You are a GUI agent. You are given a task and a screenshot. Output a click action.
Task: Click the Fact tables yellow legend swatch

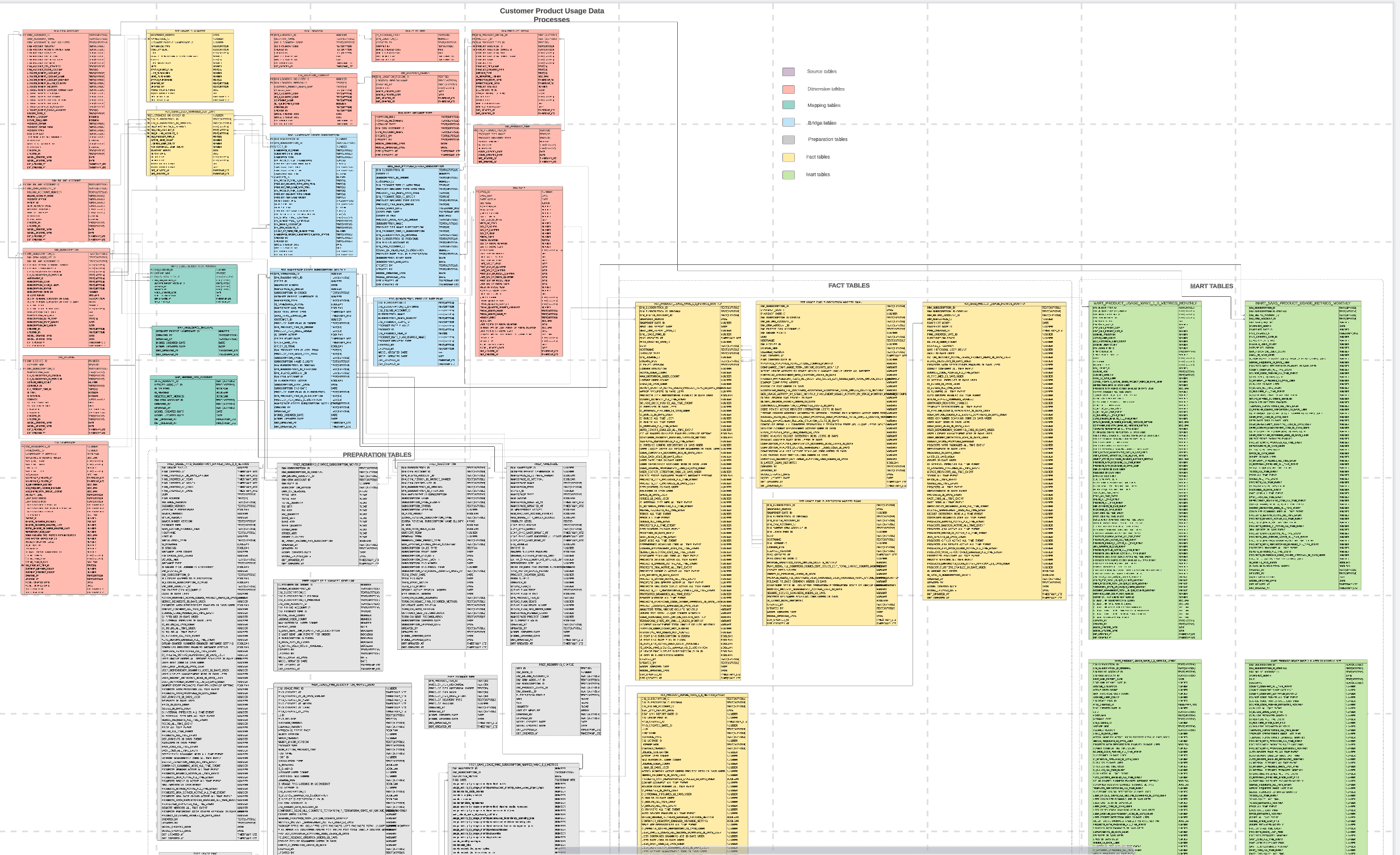(788, 157)
